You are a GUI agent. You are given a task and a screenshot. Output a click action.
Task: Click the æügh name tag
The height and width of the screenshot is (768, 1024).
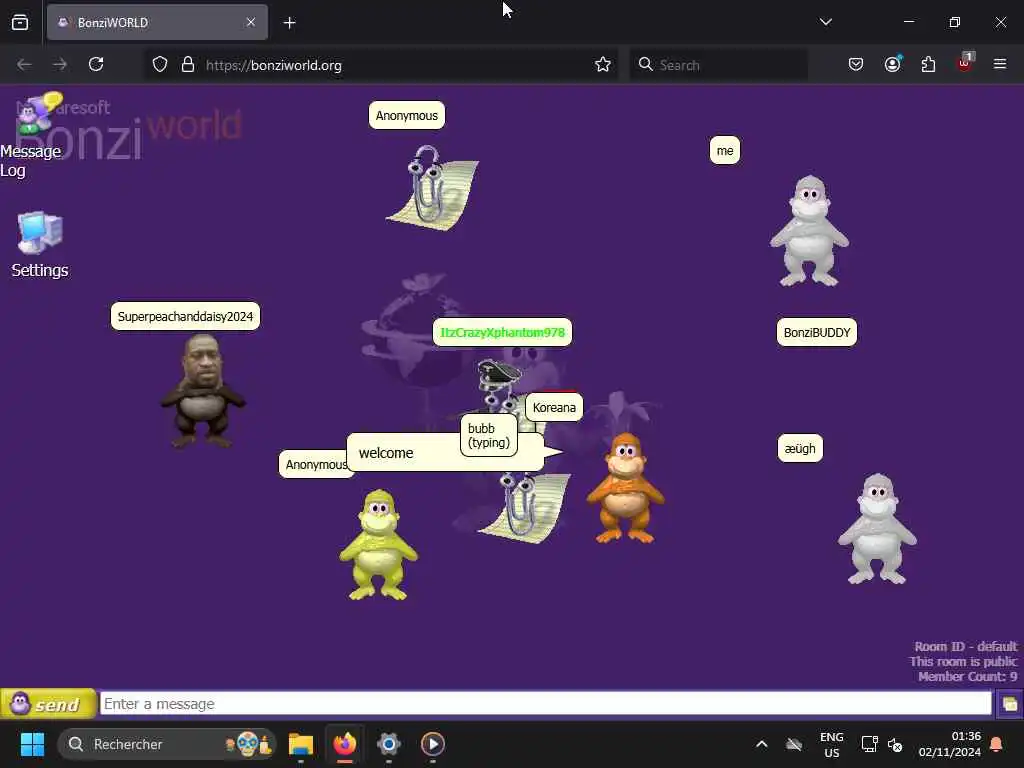(800, 449)
